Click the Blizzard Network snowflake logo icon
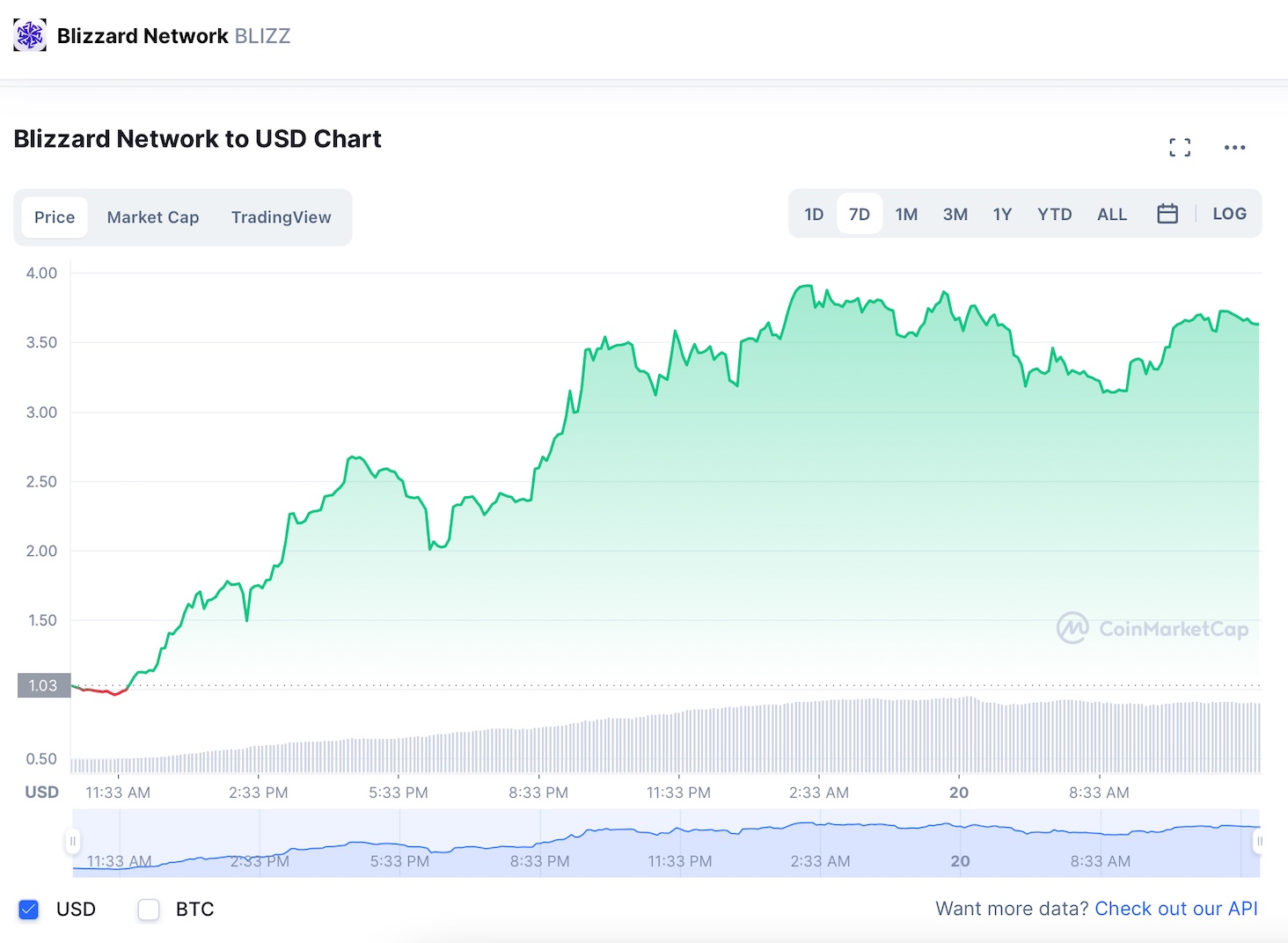 (30, 35)
